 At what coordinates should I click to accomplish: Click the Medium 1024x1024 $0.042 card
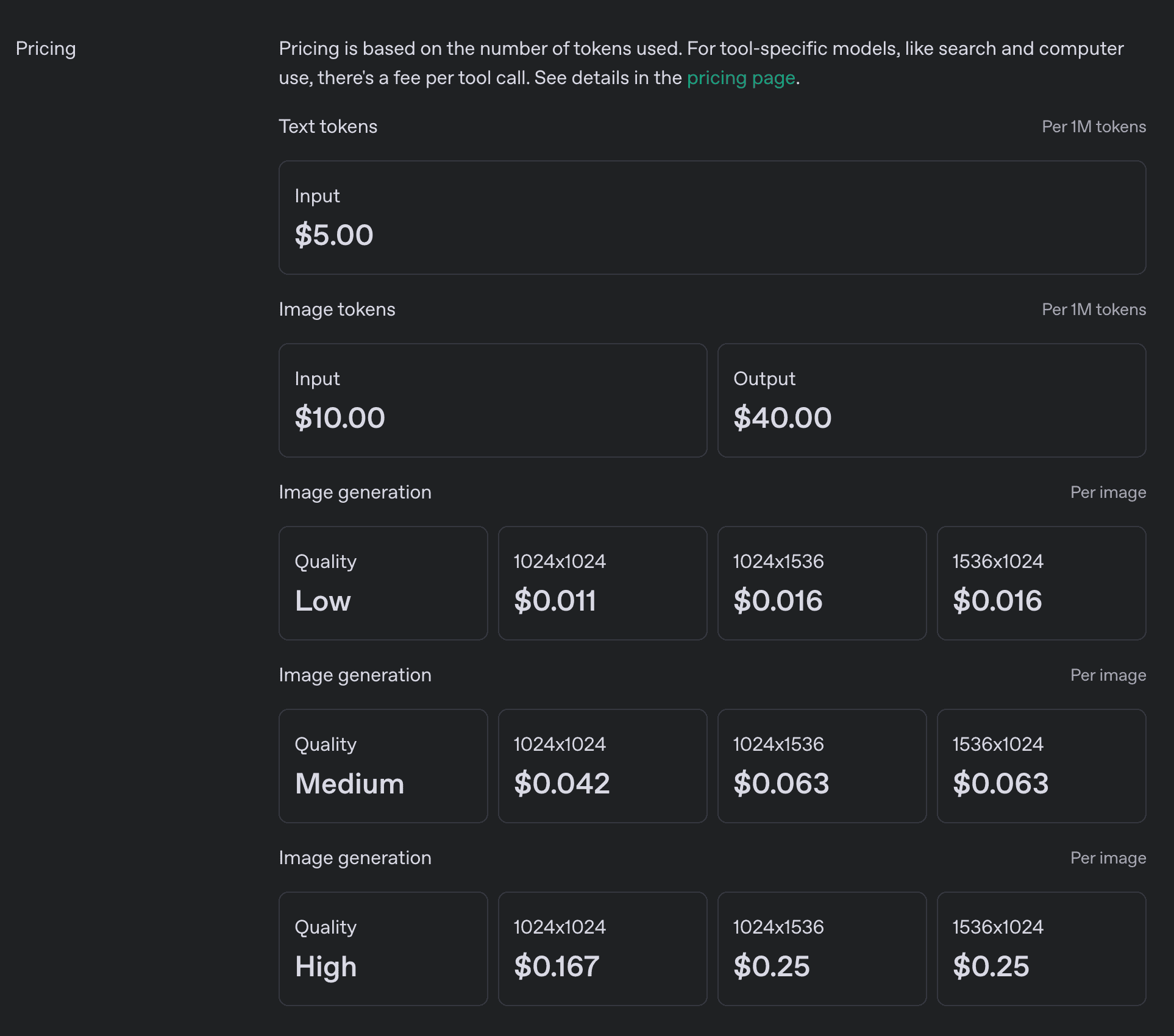602,766
